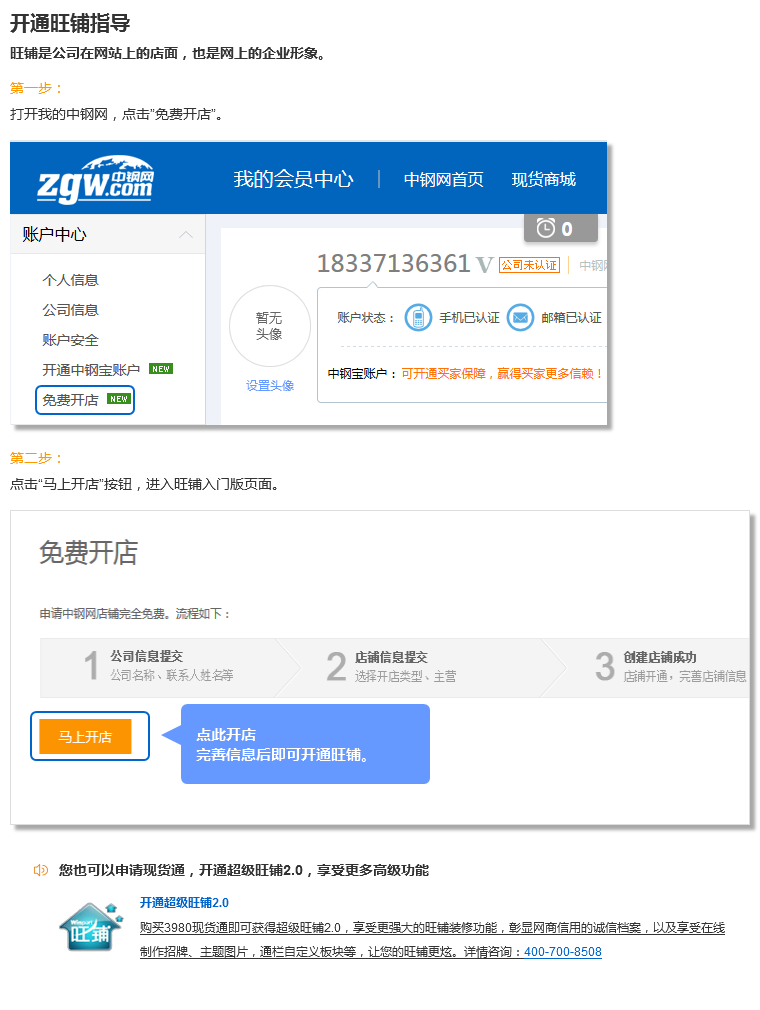Click the 暂无头像 avatar placeholder
The height and width of the screenshot is (1010, 760).
[269, 326]
